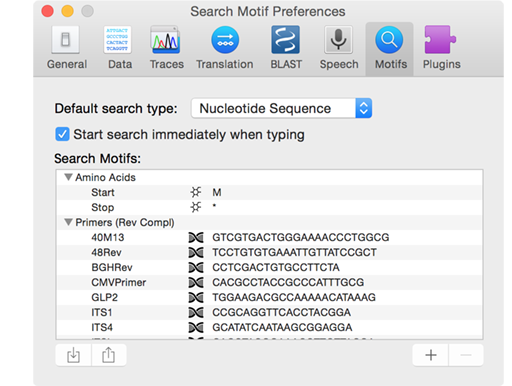Select the Motifs preferences tab
This screenshot has width=512, height=386.
390,48
